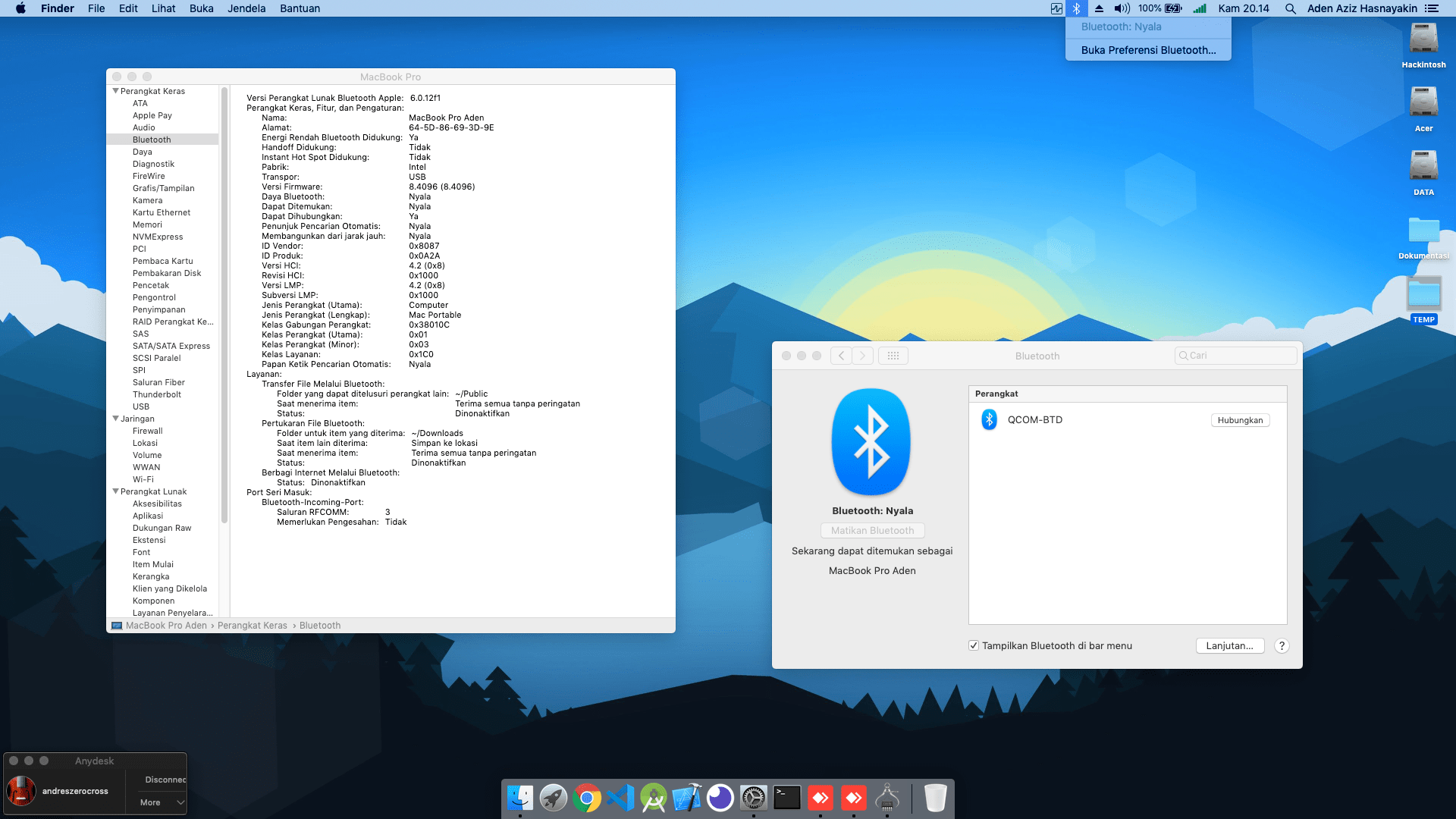Collapse Perangkat Keras tree section

pyautogui.click(x=115, y=91)
